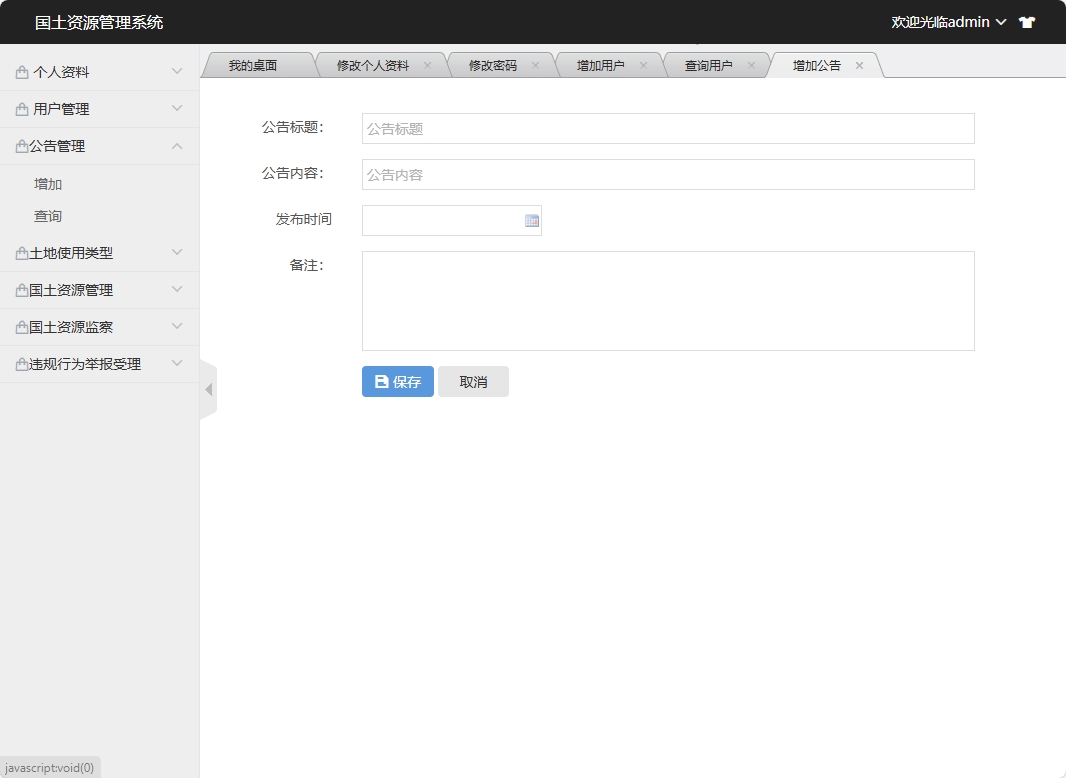1066x778 pixels.
Task: Select the 查询 submenu under 公告管理
Action: pos(48,215)
